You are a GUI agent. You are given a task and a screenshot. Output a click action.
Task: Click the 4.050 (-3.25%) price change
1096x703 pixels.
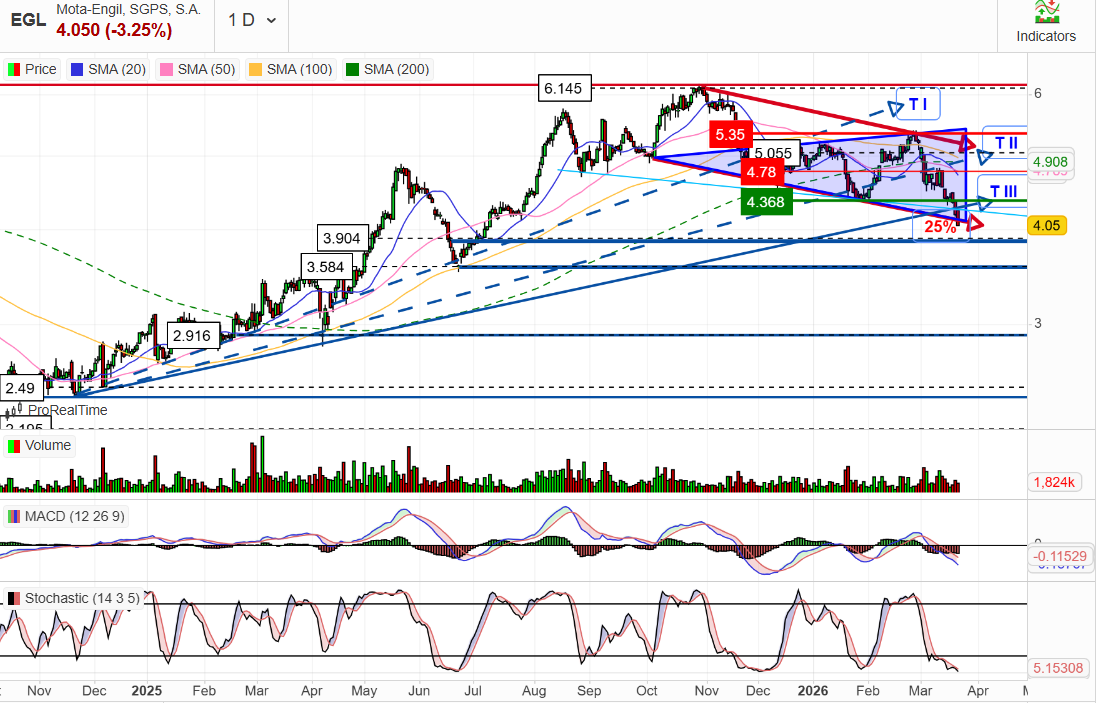click(114, 30)
